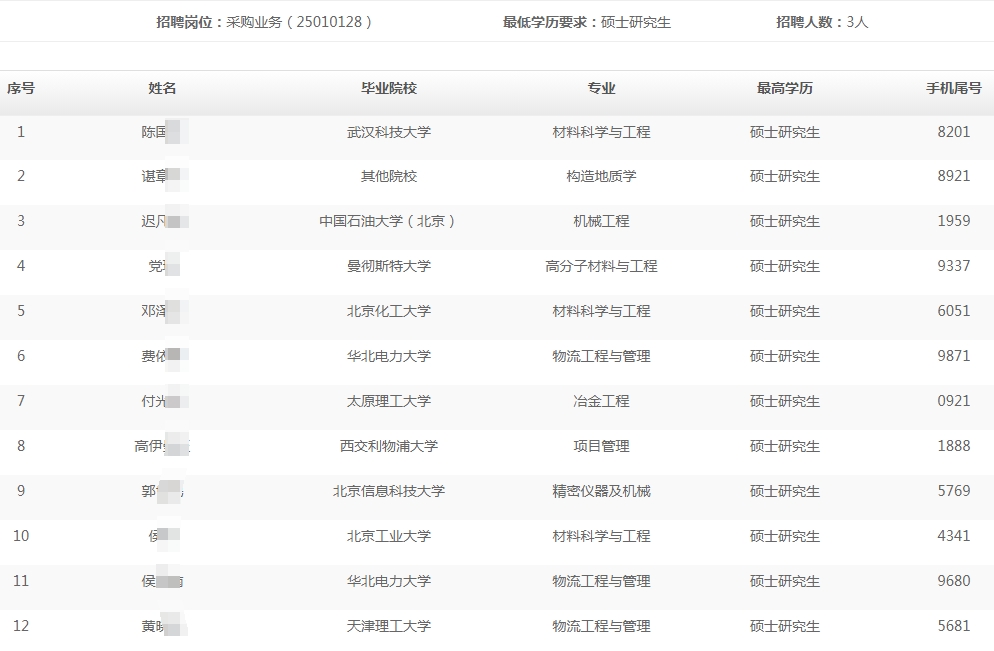The height and width of the screenshot is (651, 994).
Task: Click the 冶金工程 major cell
Action: coord(601,401)
